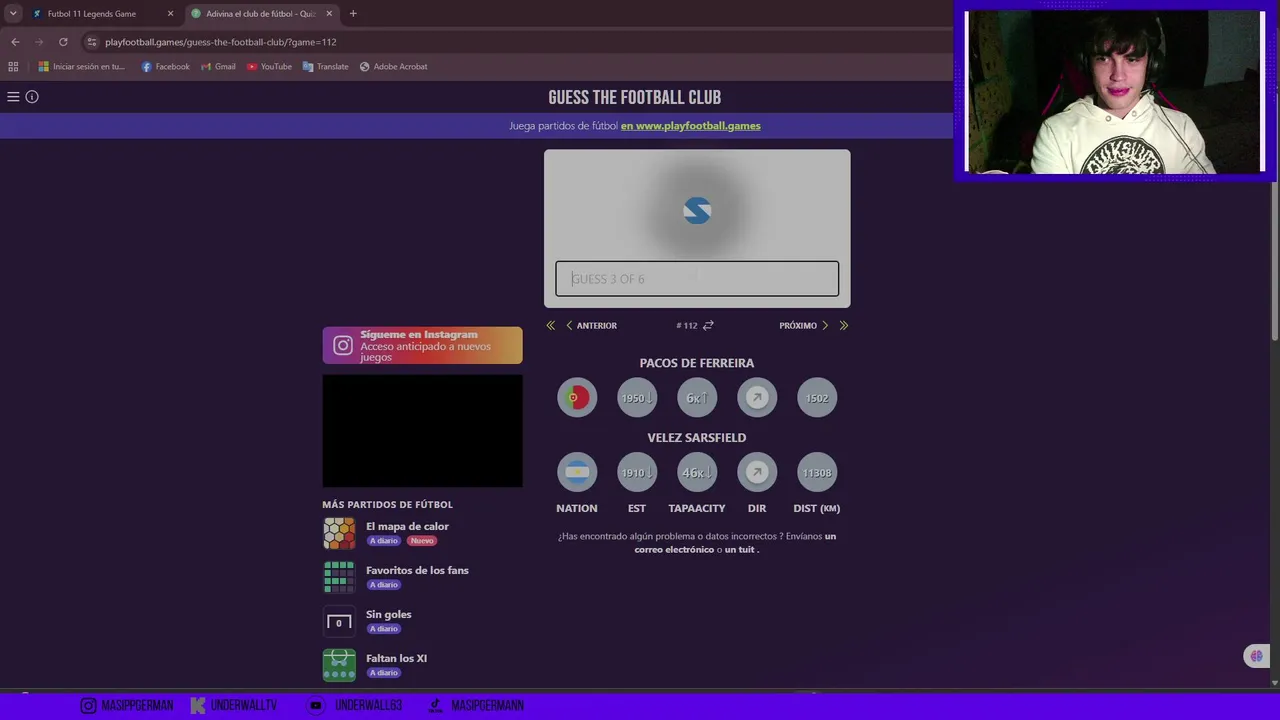Click the Argentina flag for Velez Sarsfield
The width and height of the screenshot is (1280, 720).
(x=577, y=473)
